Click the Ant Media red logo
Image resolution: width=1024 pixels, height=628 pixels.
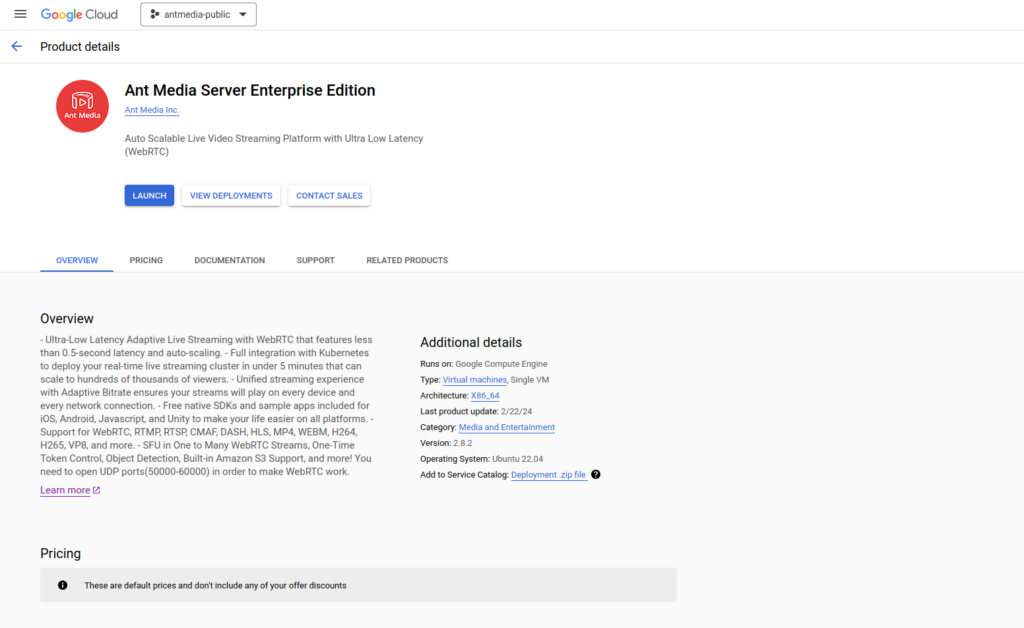[x=82, y=106]
